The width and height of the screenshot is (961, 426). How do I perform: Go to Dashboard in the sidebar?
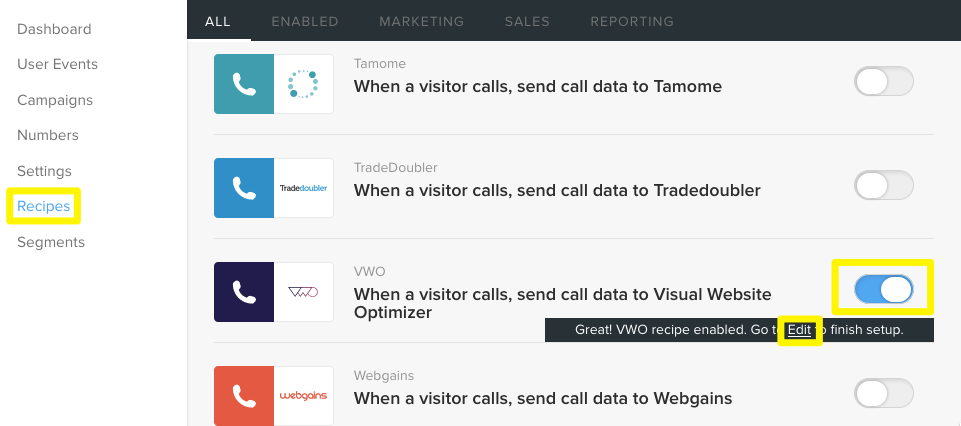[x=54, y=29]
